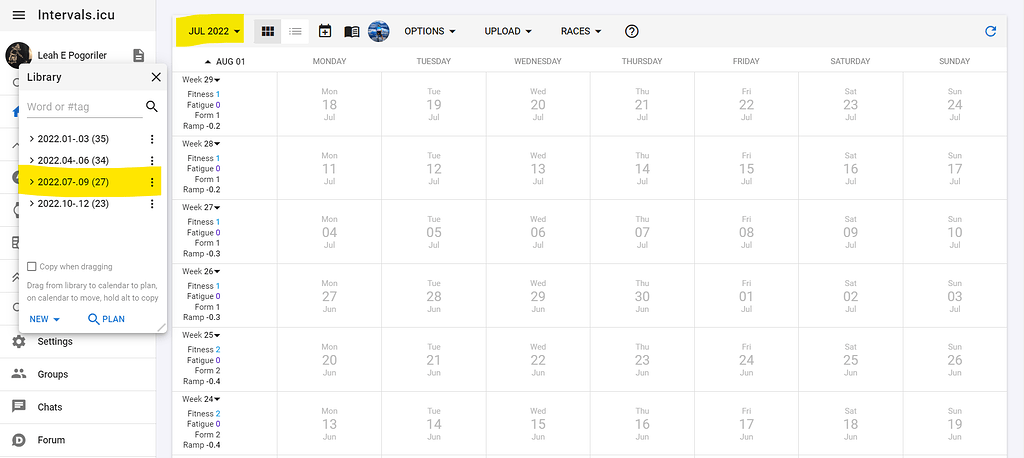Screen dimensions: 1024x458
Task: Open the OPTIONS menu
Action: tap(430, 31)
